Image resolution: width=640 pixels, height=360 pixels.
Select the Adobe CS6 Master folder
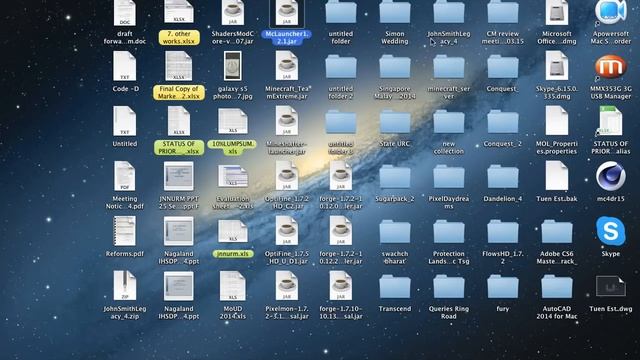(557, 232)
